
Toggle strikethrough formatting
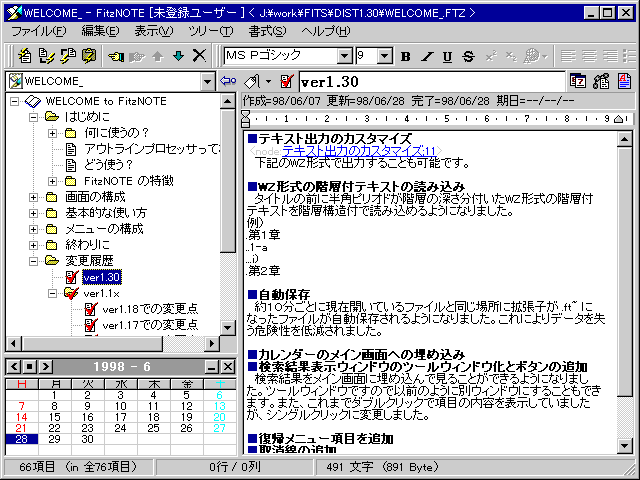[x=468, y=56]
